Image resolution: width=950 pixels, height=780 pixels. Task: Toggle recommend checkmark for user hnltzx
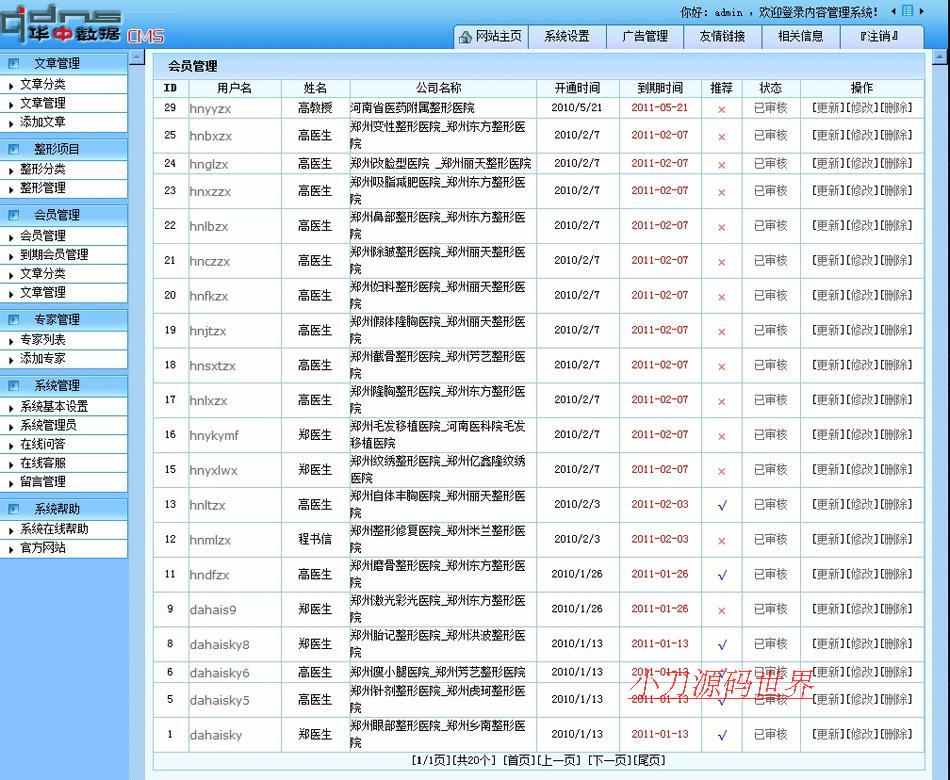(722, 505)
